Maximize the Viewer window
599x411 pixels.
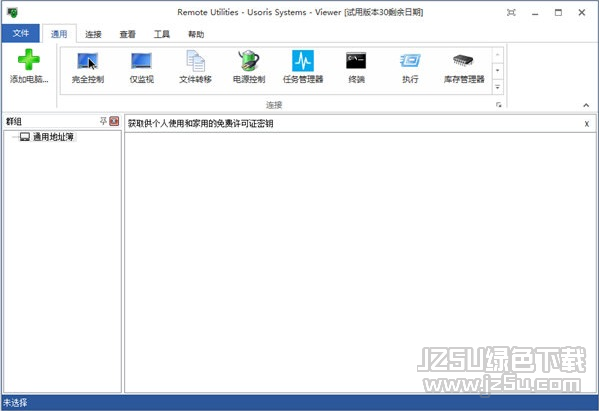[558, 13]
